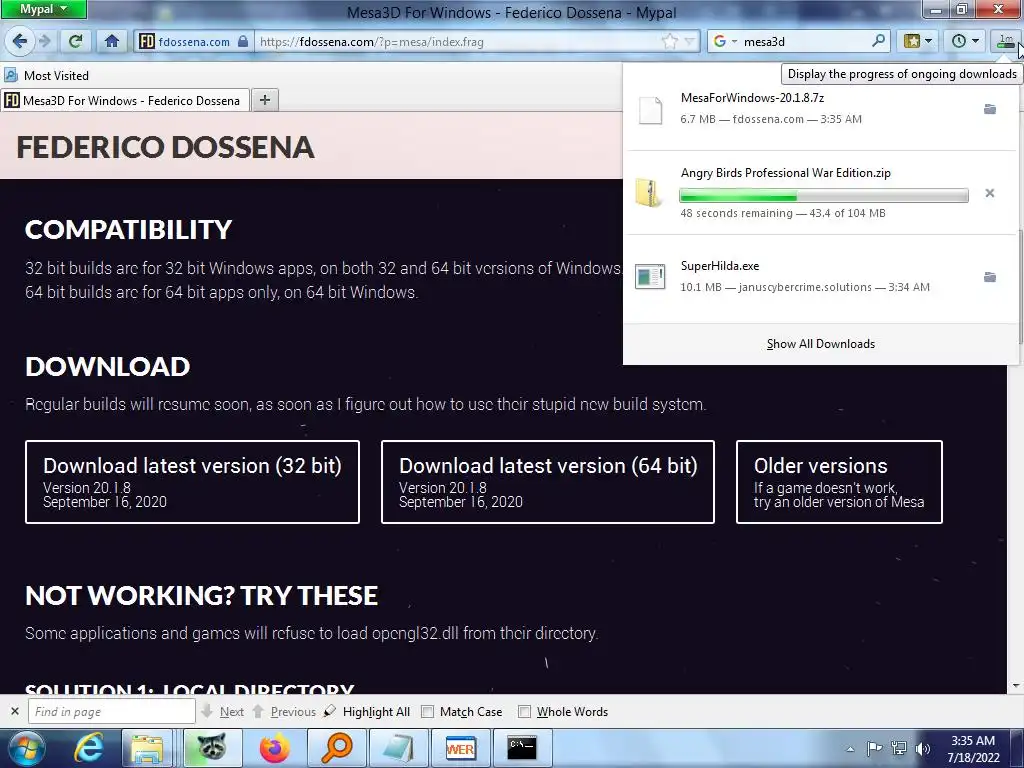Screen dimensions: 1024x768
Task: Click the magnifier search go icon
Action: point(879,41)
